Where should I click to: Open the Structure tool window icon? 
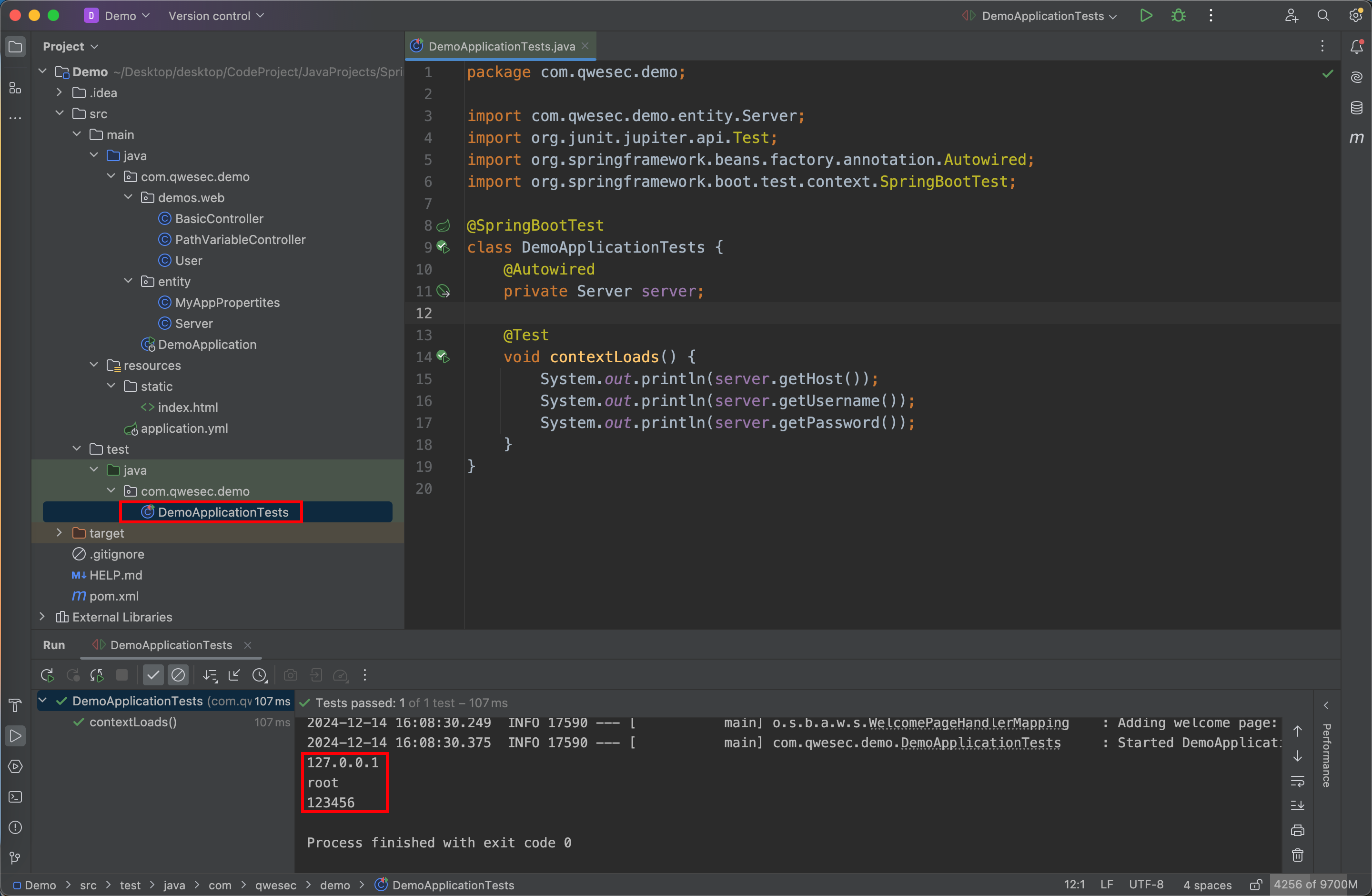pyautogui.click(x=16, y=88)
